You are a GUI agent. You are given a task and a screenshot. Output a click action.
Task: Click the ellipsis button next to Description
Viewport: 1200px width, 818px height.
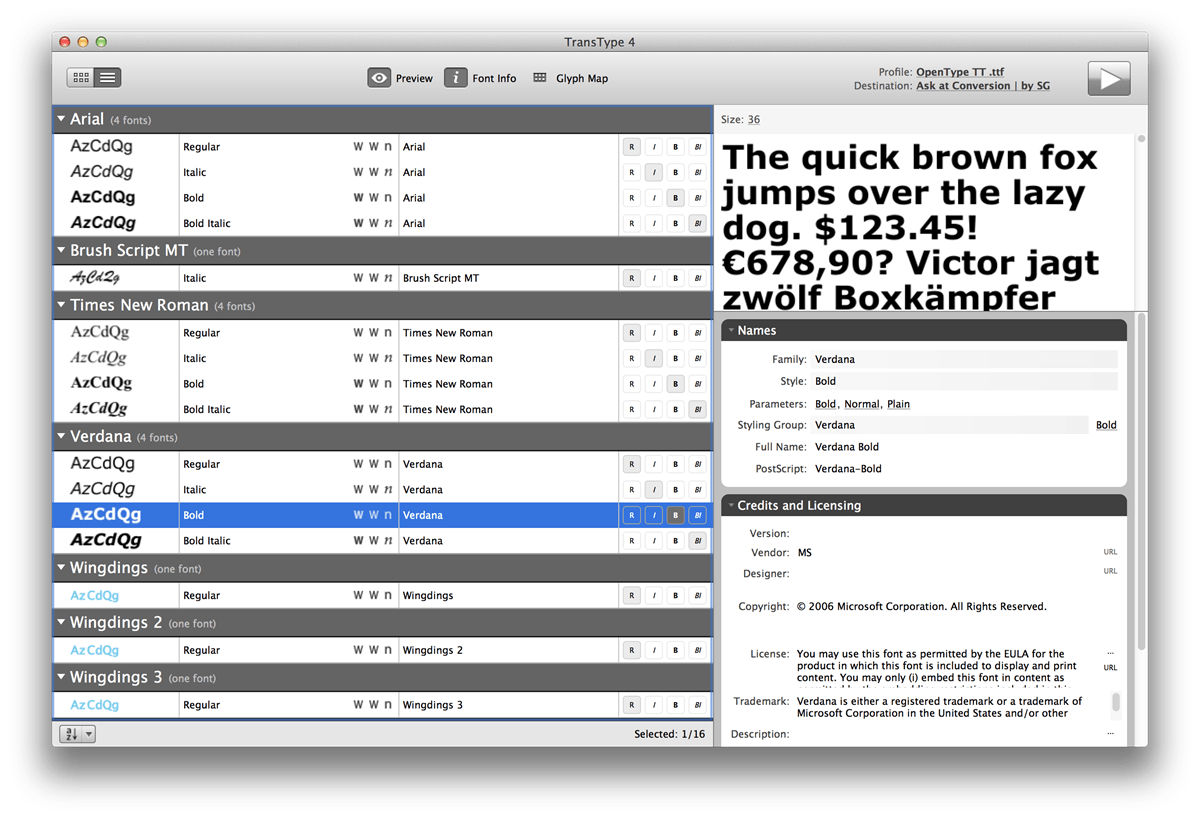pos(1110,733)
